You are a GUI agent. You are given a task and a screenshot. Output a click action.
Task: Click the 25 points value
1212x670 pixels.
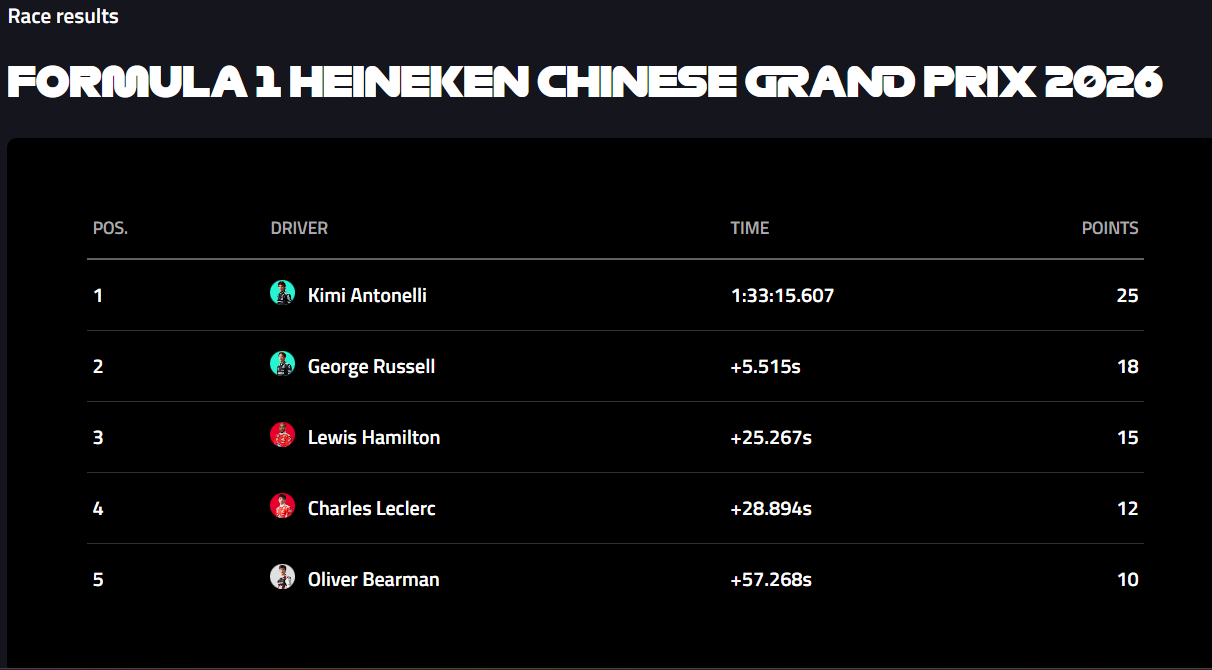tap(1127, 295)
